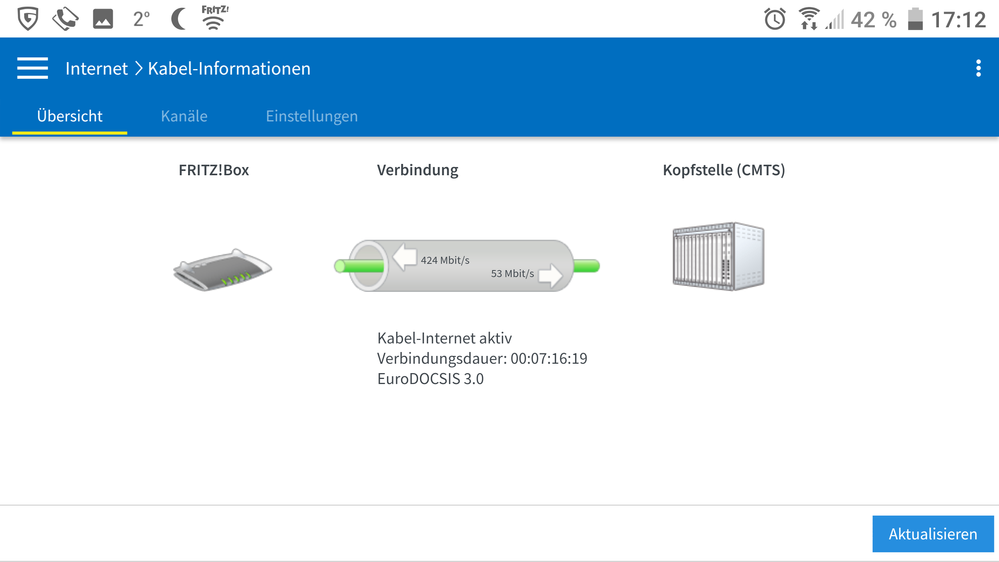
Task: Tap the FRITZ! Wi-Fi status bar icon
Action: 214,18
